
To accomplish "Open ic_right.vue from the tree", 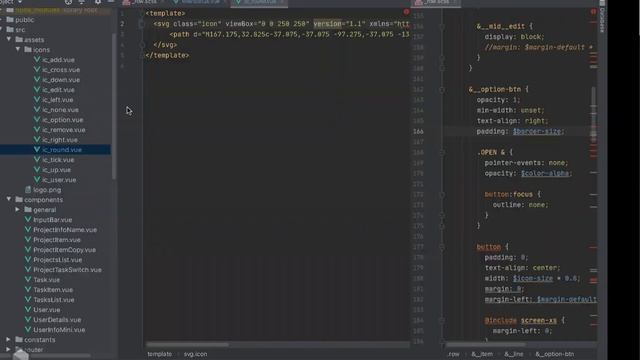I will (60, 140).
